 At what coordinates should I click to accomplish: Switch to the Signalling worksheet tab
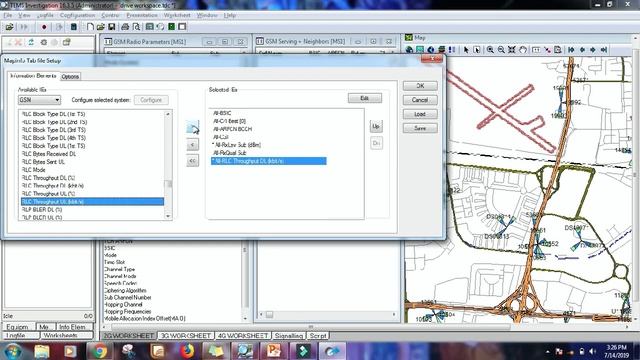[x=289, y=336]
